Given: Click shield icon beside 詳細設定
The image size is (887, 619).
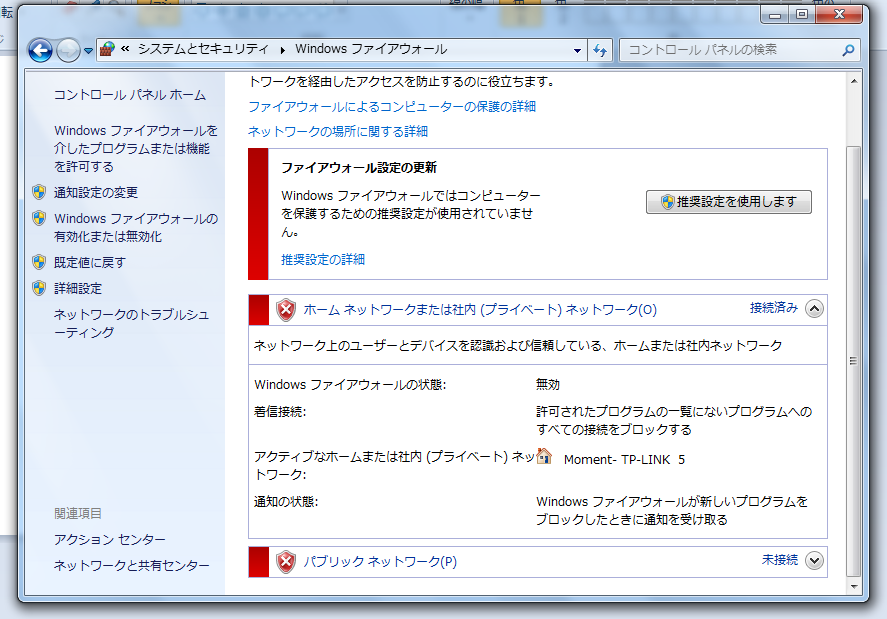Looking at the screenshot, I should click(39, 288).
